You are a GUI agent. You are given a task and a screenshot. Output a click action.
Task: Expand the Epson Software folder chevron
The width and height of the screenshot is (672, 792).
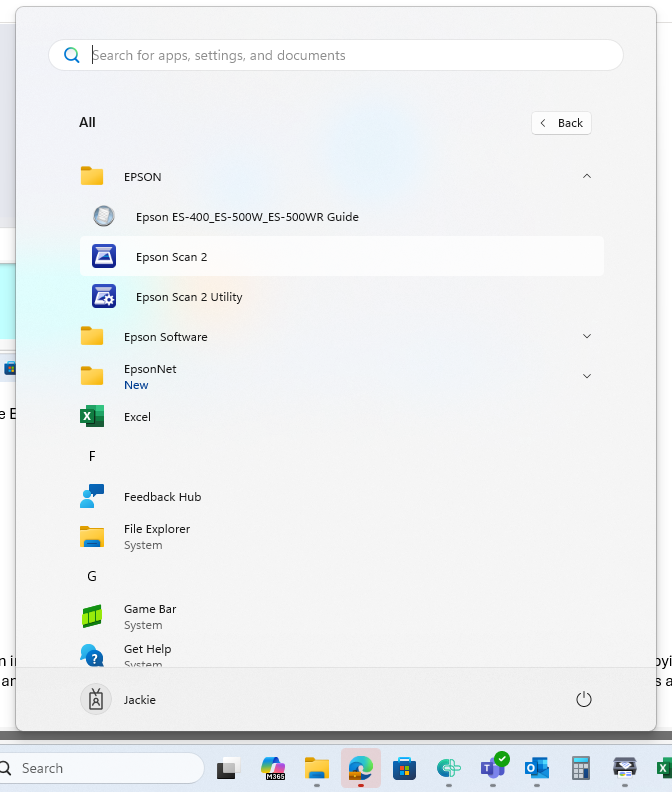click(x=587, y=336)
